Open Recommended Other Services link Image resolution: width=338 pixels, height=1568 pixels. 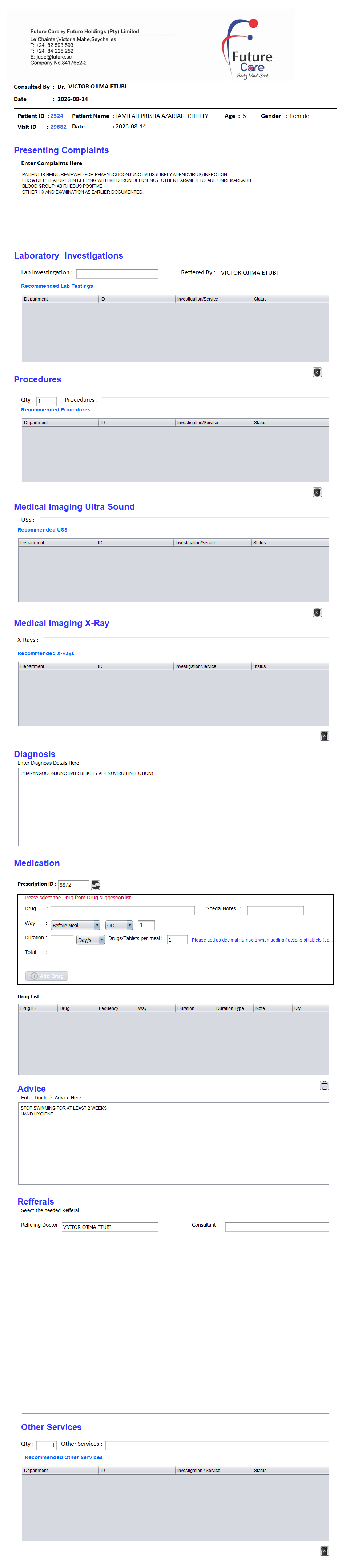[64, 1457]
